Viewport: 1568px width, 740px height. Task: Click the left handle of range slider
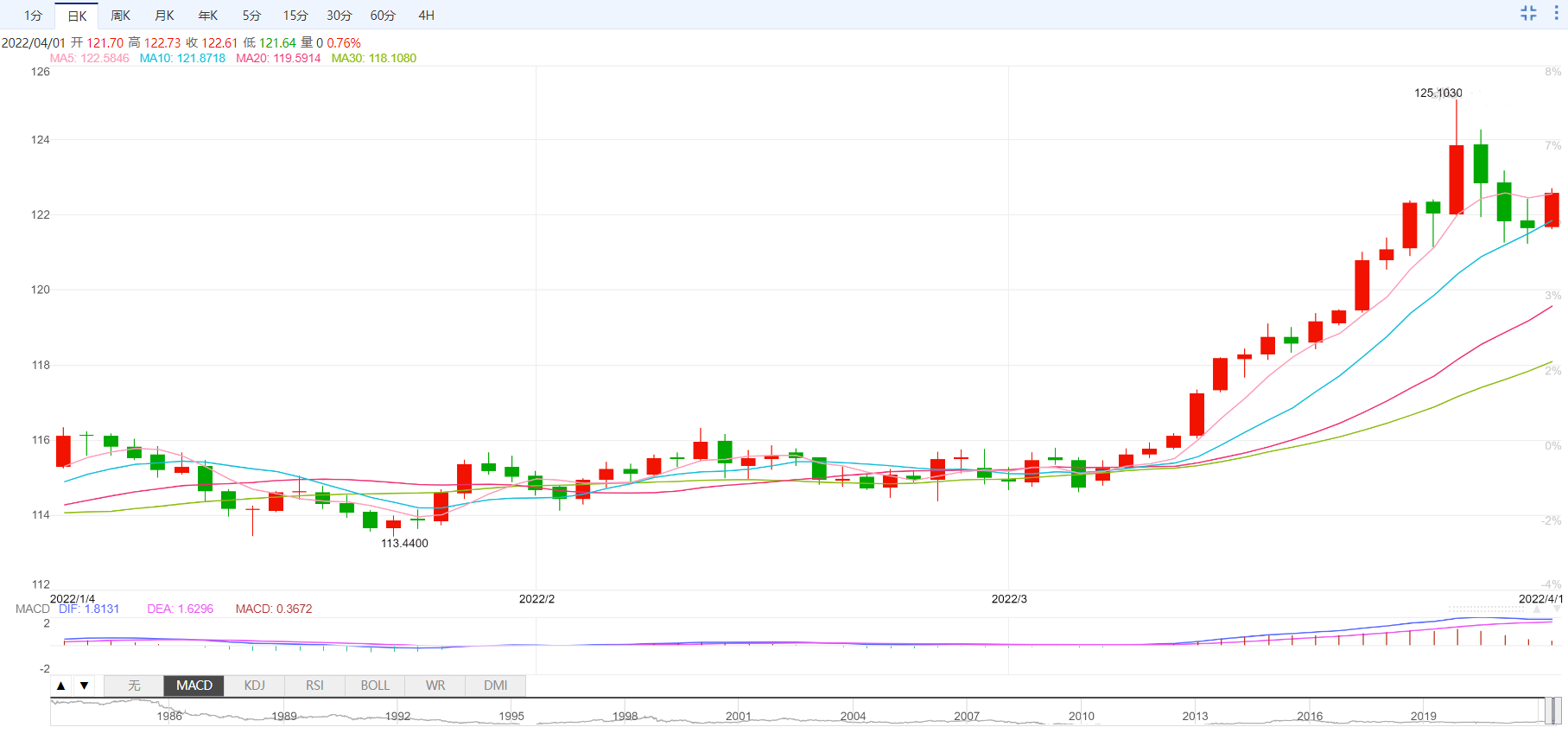[1546, 711]
